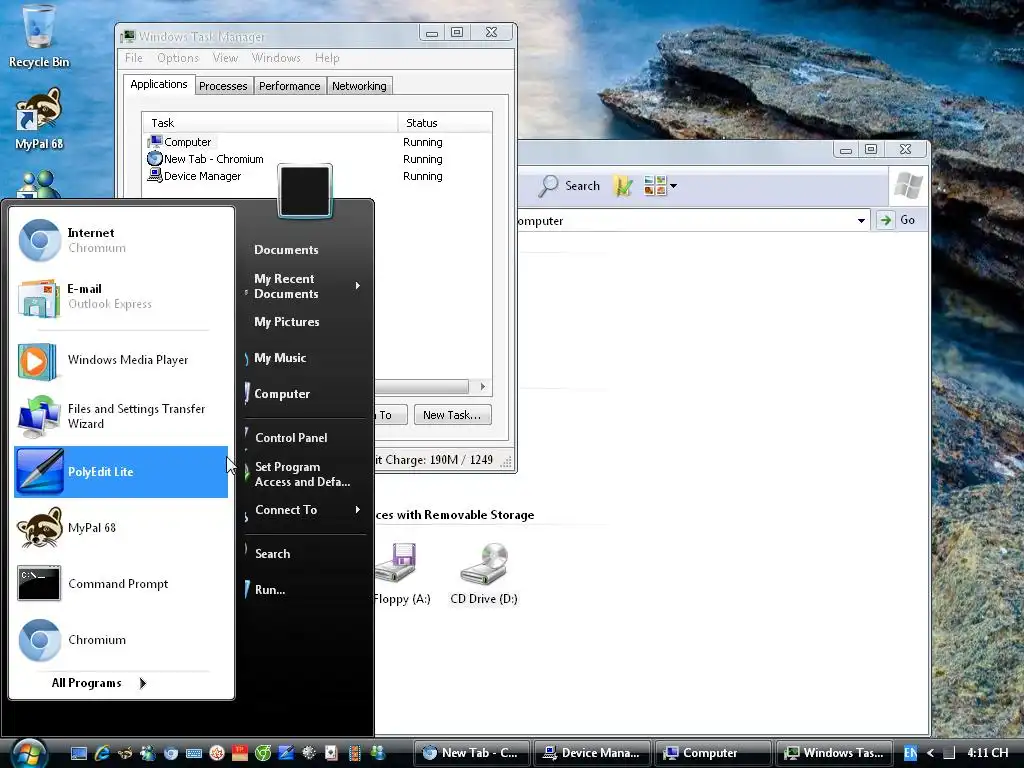
Task: Expand the Connect To submenu arrow
Action: click(358, 509)
